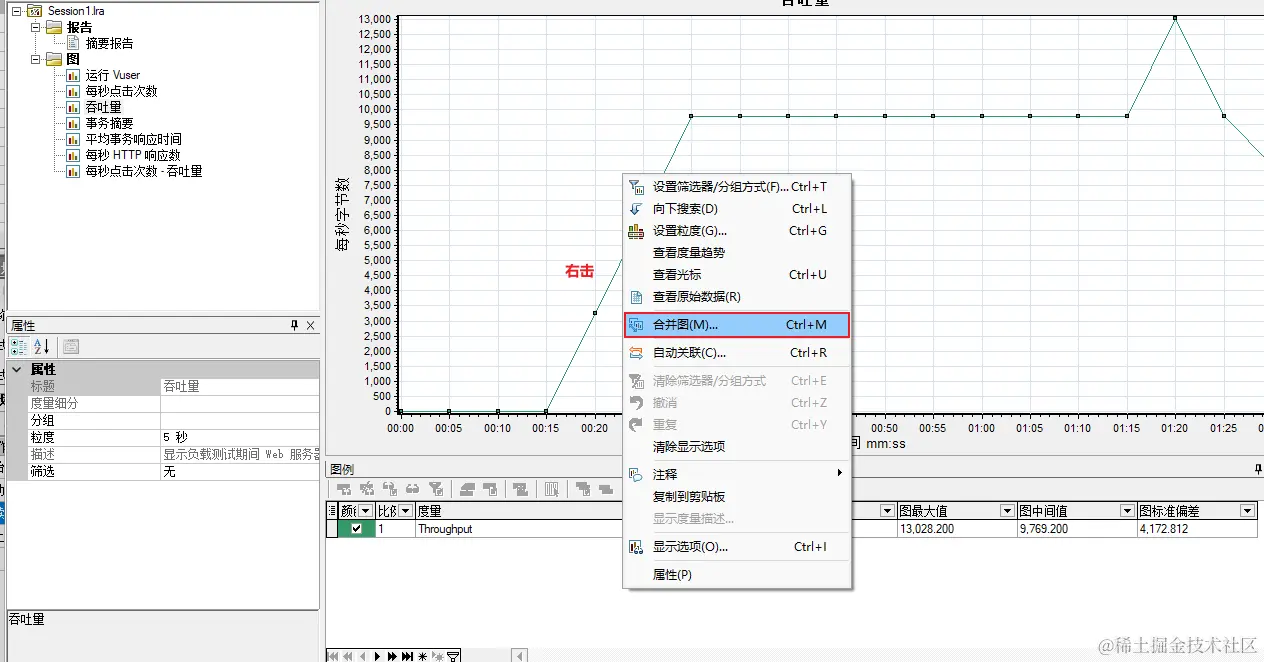
Task: Open the 比例 column dropdown
Action: (x=405, y=511)
